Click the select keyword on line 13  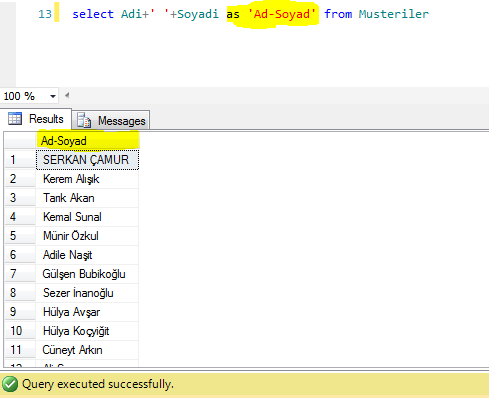tap(93, 14)
